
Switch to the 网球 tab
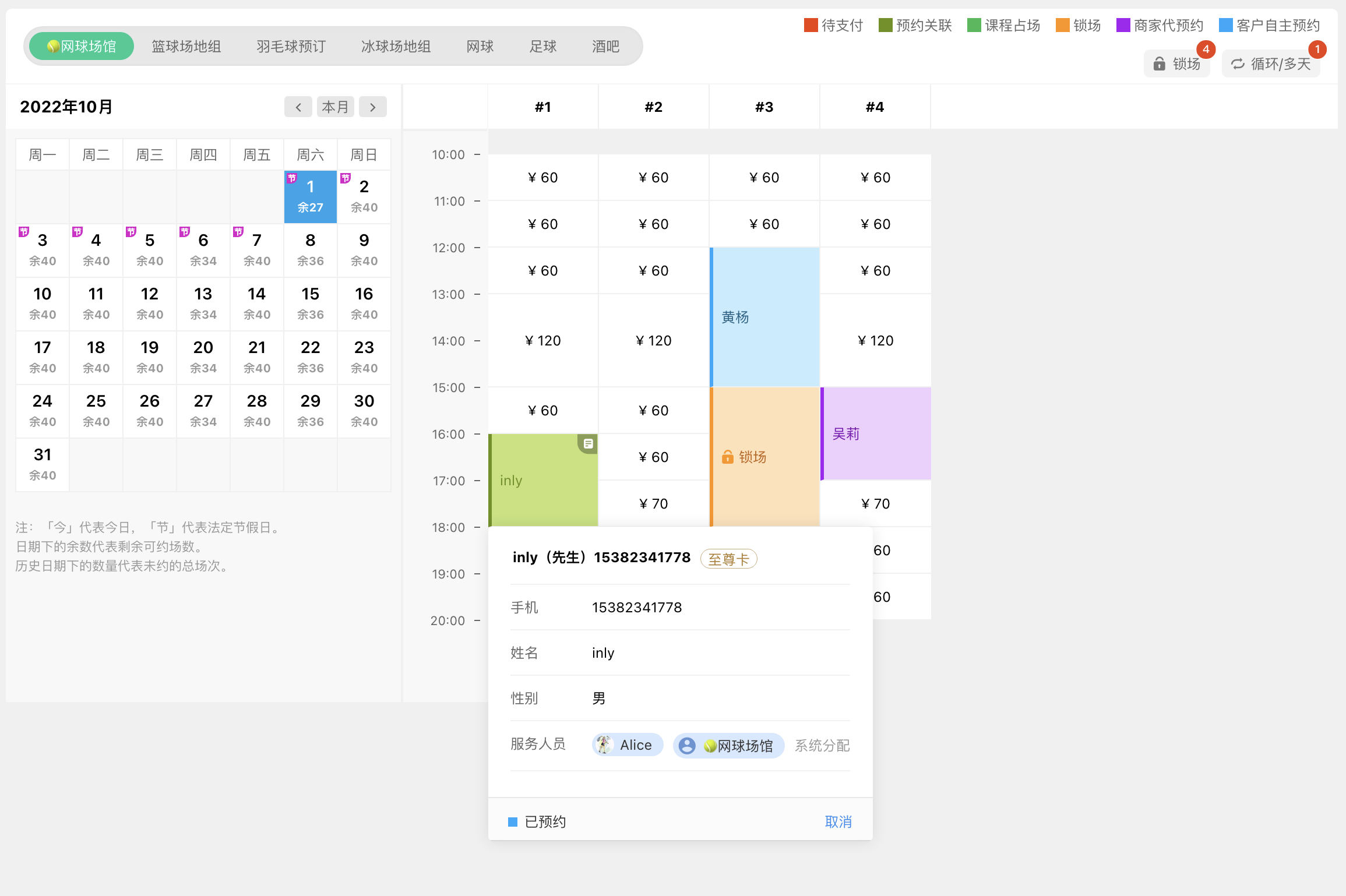pyautogui.click(x=480, y=47)
